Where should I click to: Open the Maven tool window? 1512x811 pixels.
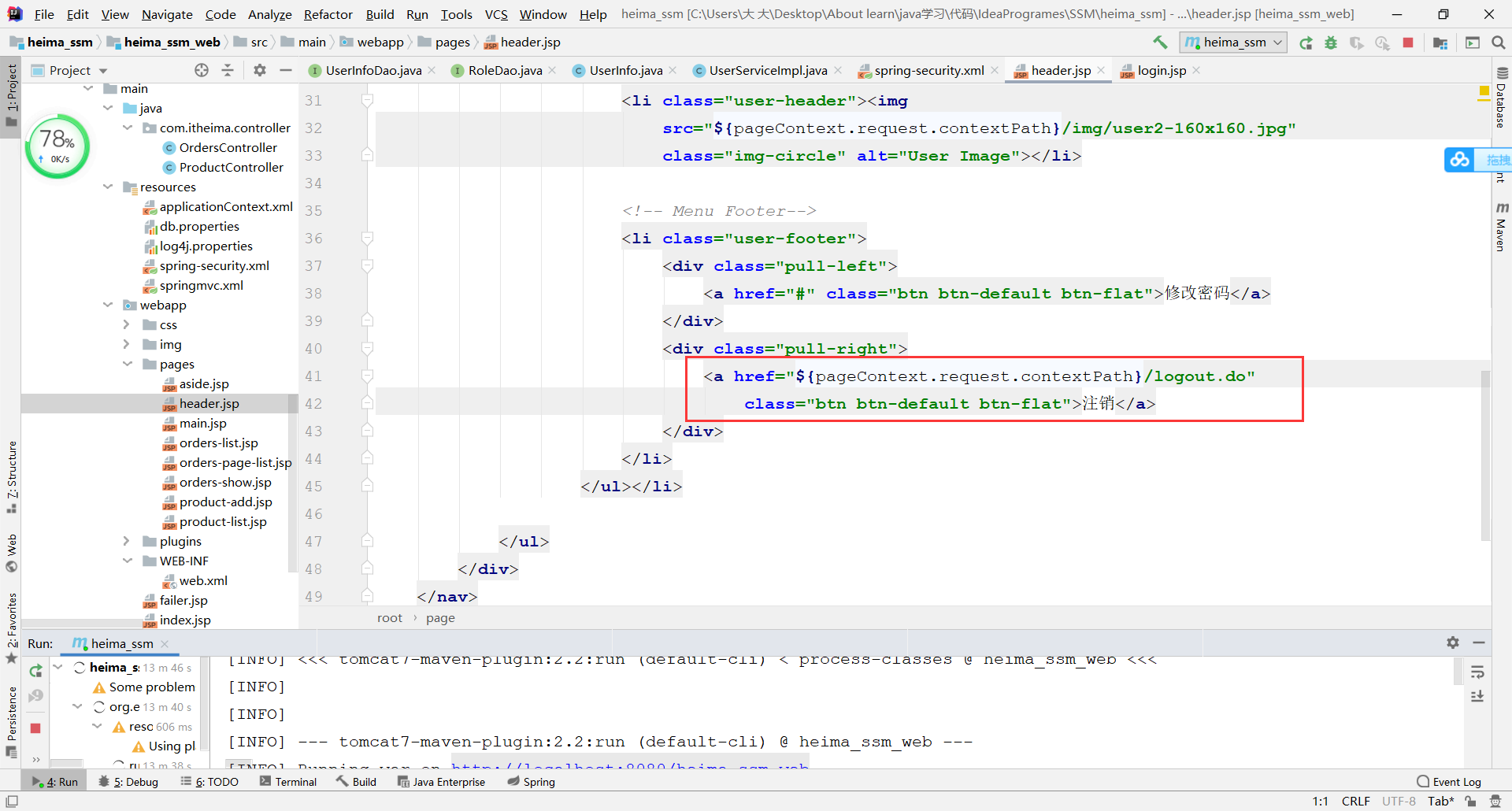click(1502, 227)
